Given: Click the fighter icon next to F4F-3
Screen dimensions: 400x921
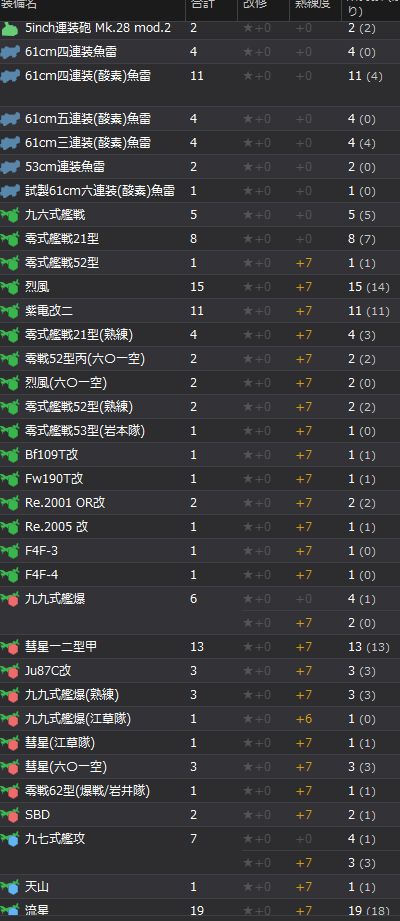Looking at the screenshot, I should (x=9, y=552).
